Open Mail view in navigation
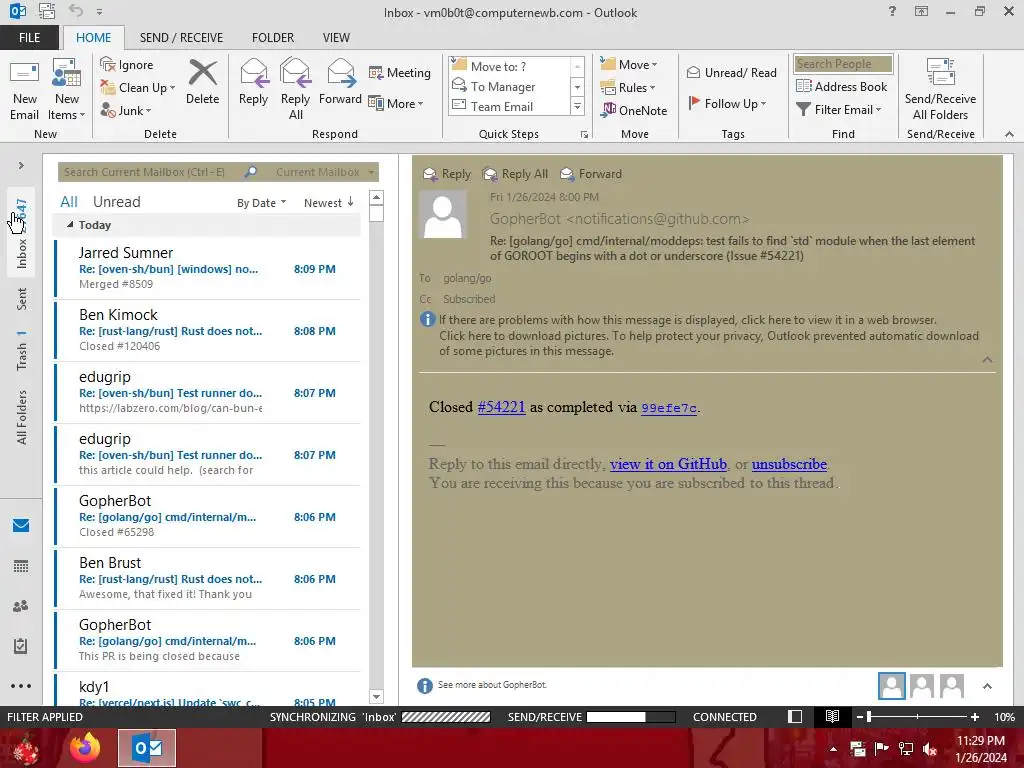 click(x=21, y=525)
